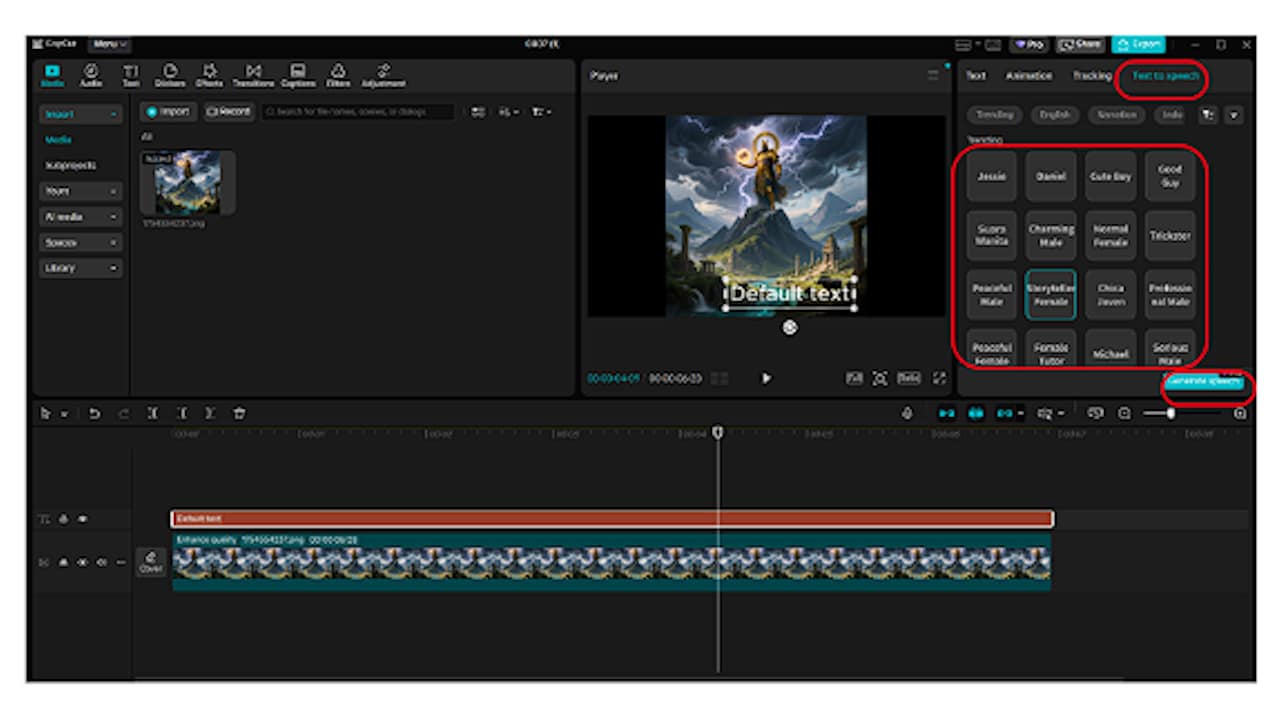Open the Adjustment panel icon

click(383, 75)
